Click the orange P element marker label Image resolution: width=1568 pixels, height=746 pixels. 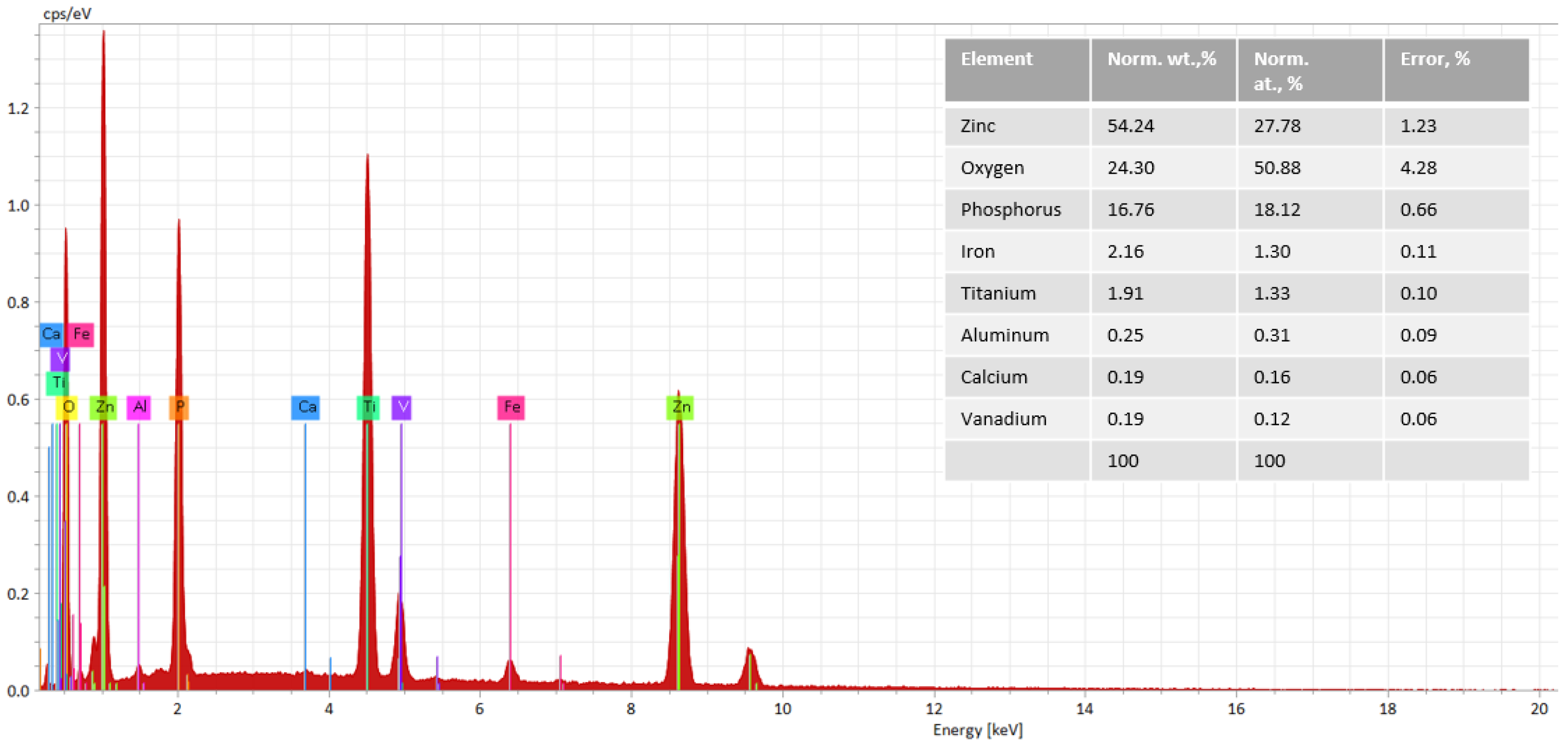point(179,407)
